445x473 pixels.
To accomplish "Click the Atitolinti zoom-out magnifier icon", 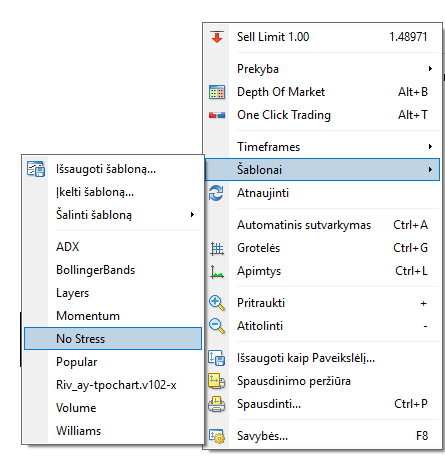I will point(217,326).
